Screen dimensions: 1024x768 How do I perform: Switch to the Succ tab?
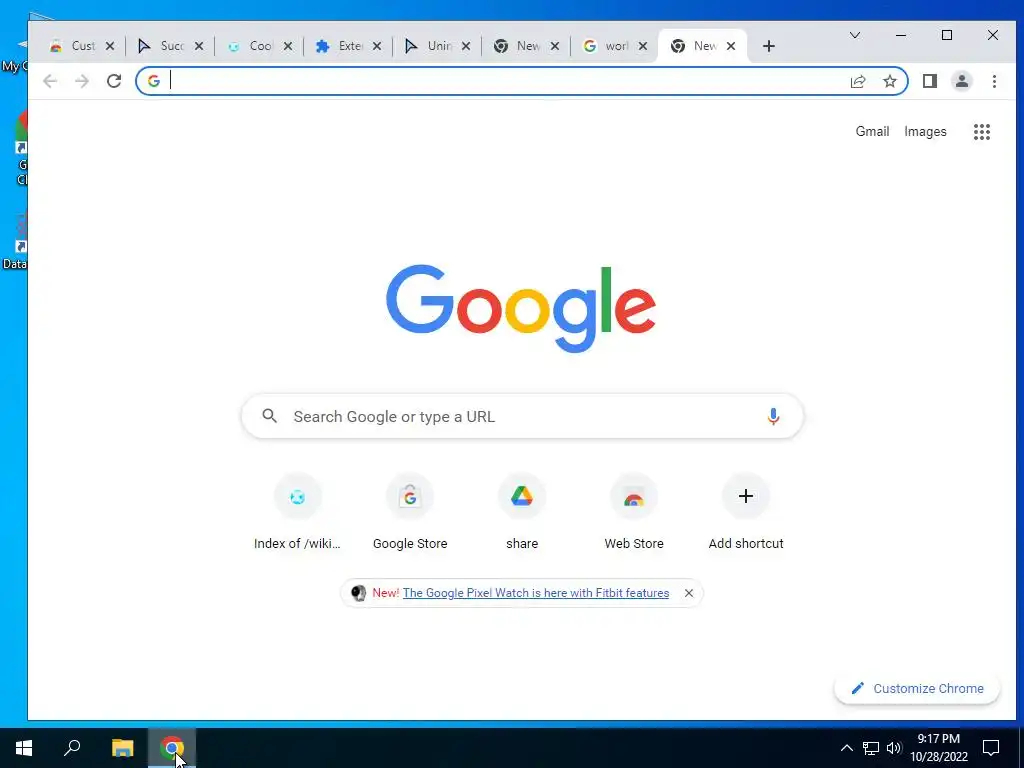(170, 46)
